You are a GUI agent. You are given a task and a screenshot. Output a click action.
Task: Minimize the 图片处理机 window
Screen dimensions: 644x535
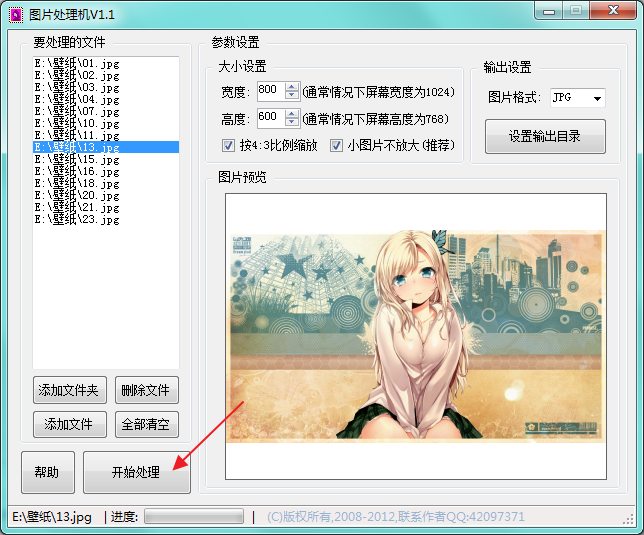549,11
